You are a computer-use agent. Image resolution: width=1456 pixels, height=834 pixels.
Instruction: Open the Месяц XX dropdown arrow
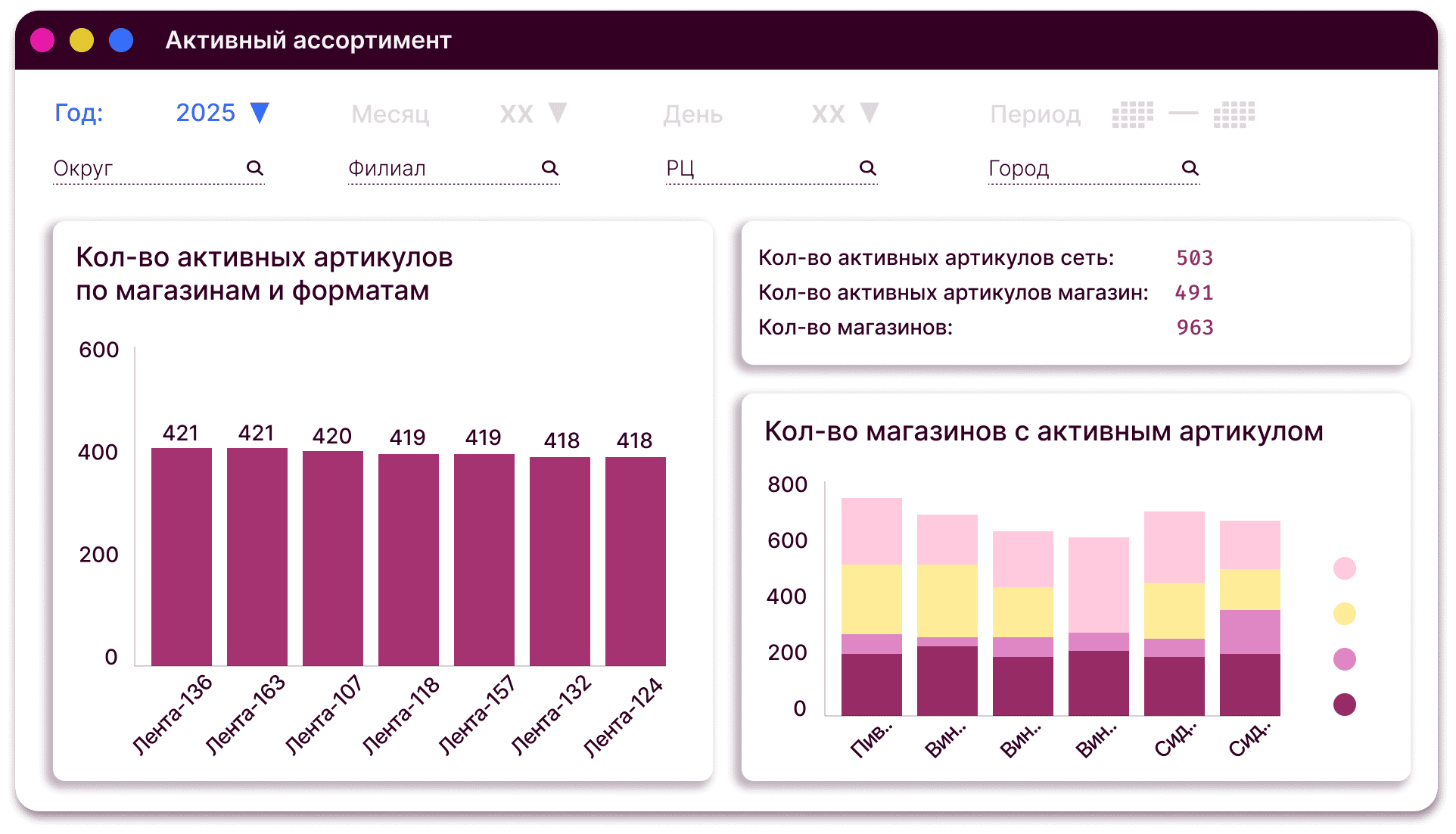(x=558, y=113)
